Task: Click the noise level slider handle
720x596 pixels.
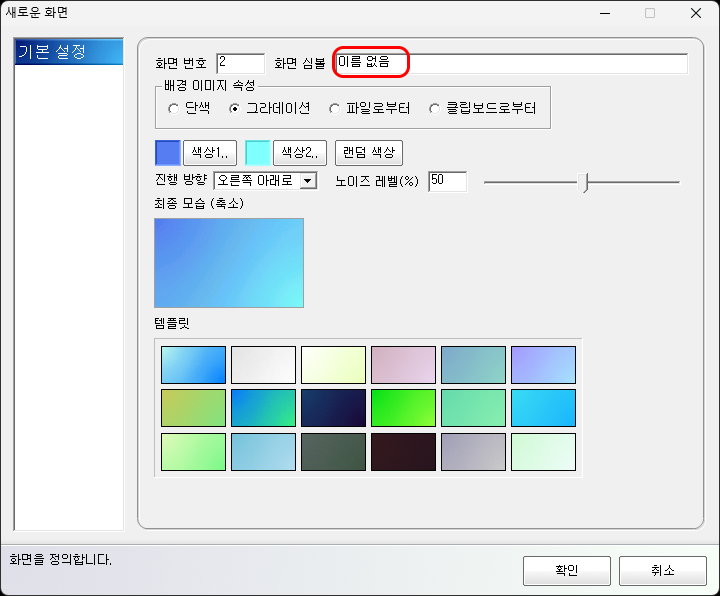Action: click(x=586, y=182)
